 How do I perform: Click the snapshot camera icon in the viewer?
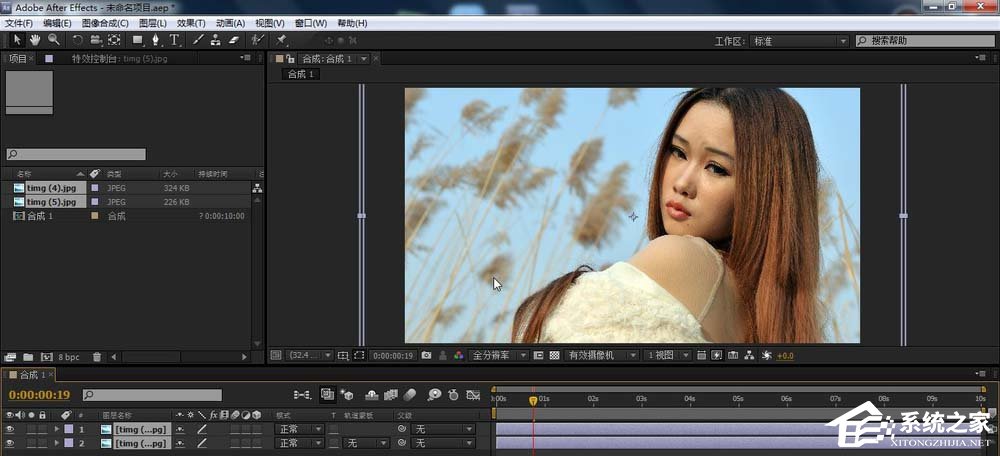click(x=427, y=355)
